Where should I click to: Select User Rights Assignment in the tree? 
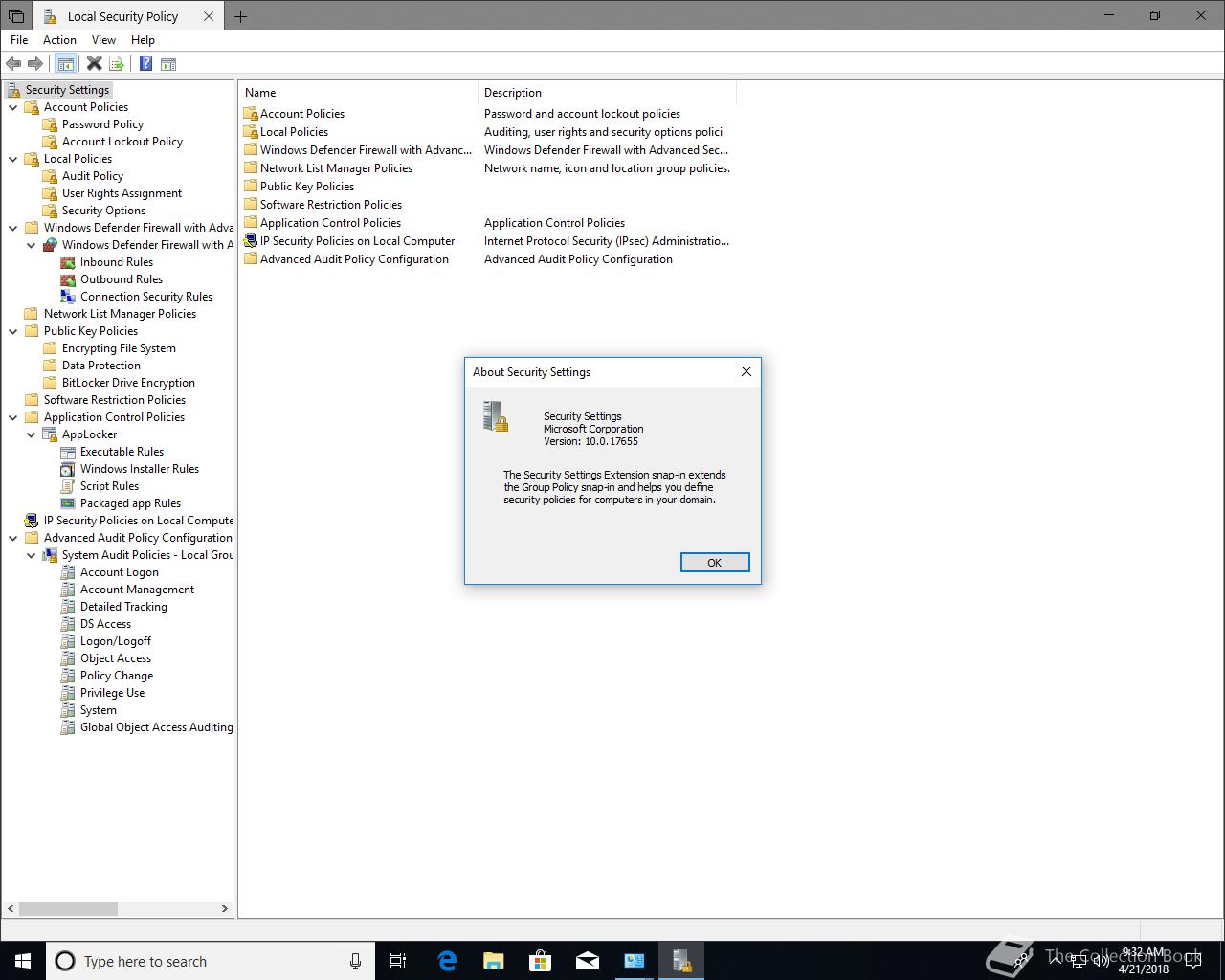(122, 193)
